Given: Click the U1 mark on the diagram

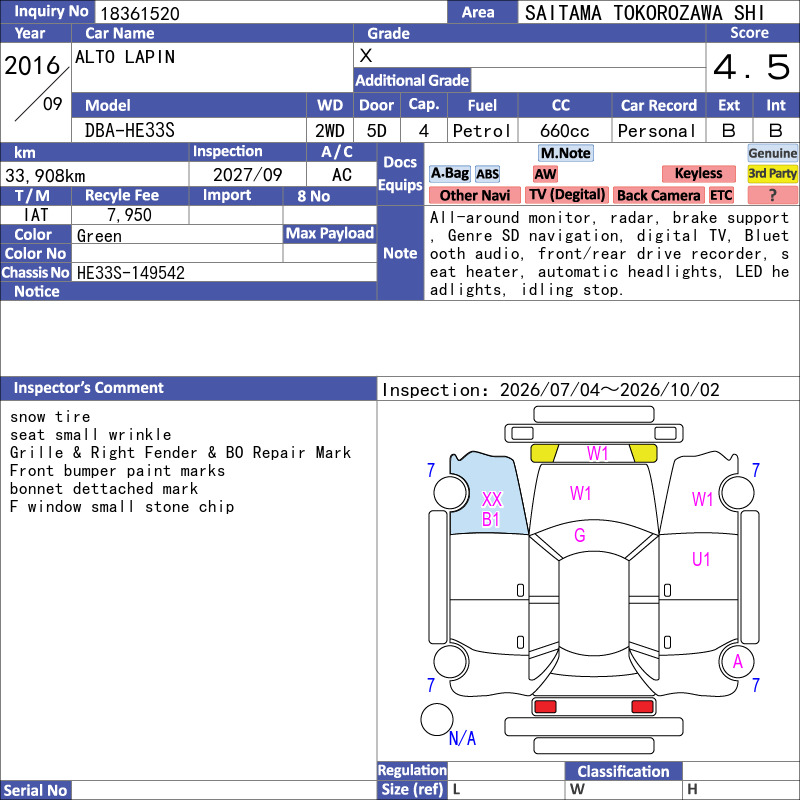Looking at the screenshot, I should 701,560.
